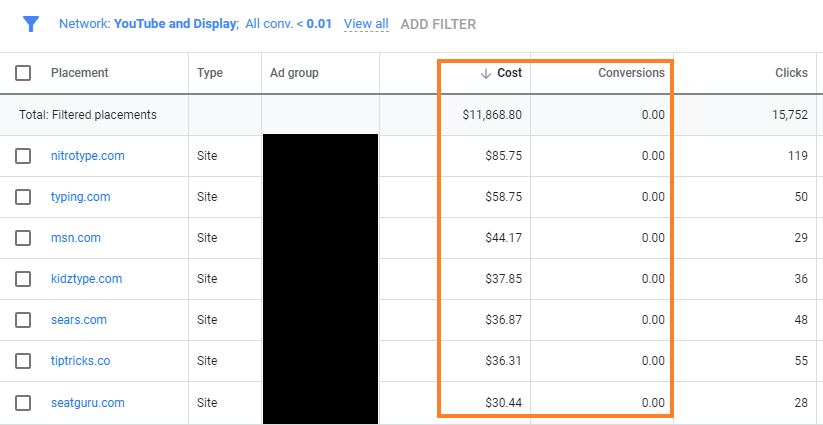Click the Network: YouTube and Display filter

coord(148,24)
